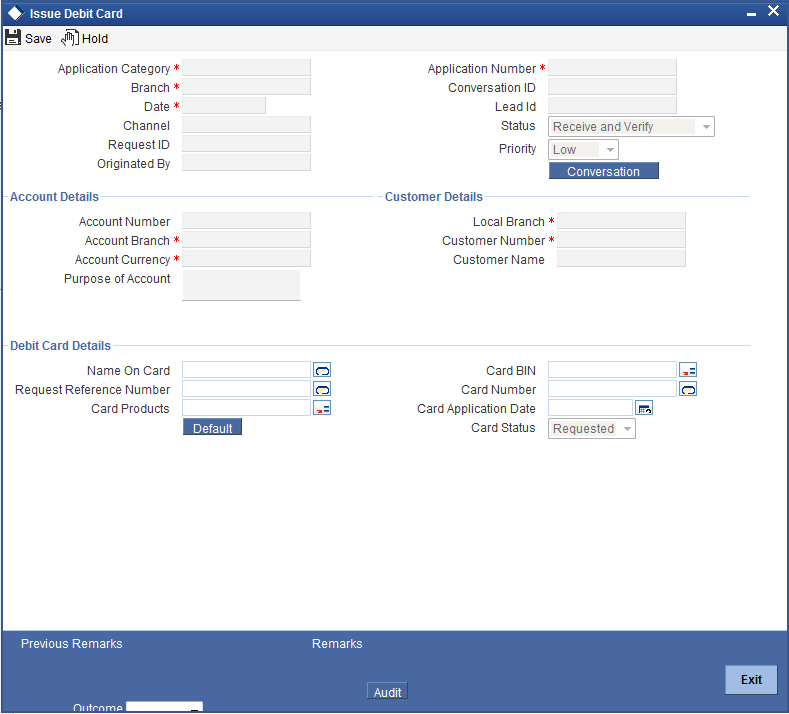Click the Conversation button
The image size is (789, 714).
(x=603, y=171)
